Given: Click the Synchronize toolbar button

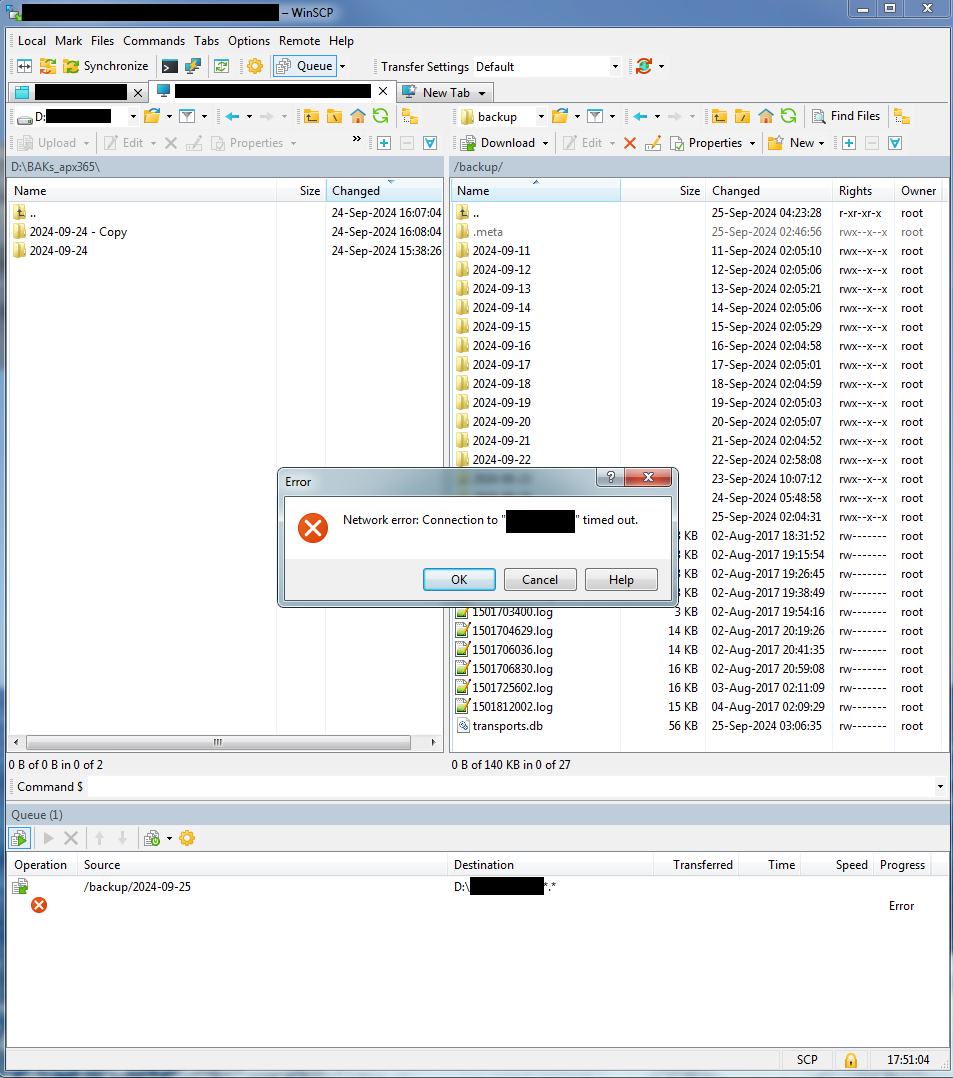Looking at the screenshot, I should click(x=105, y=67).
